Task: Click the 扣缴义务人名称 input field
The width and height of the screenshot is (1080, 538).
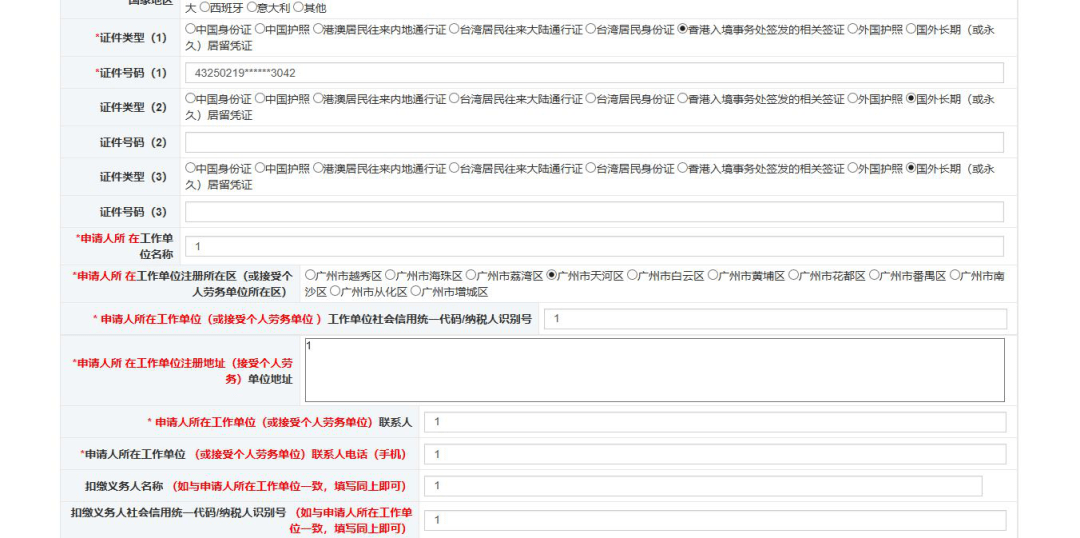Action: click(x=702, y=486)
